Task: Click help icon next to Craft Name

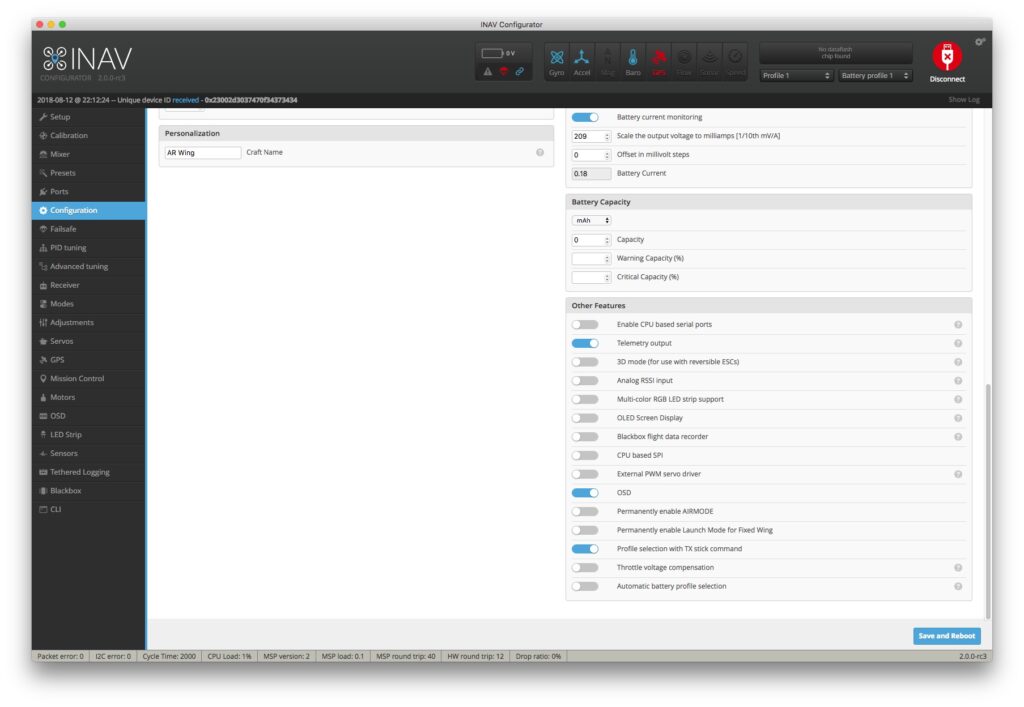Action: [x=540, y=153]
